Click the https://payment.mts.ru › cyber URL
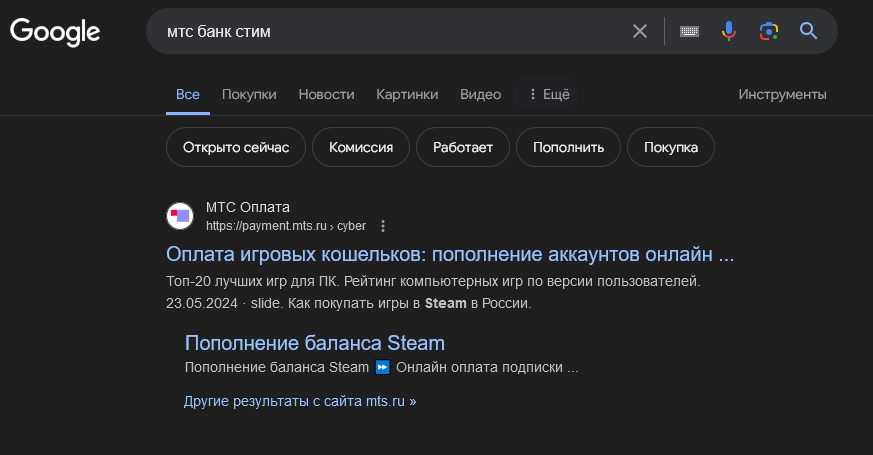Viewport: 873px width, 455px height. [x=286, y=226]
